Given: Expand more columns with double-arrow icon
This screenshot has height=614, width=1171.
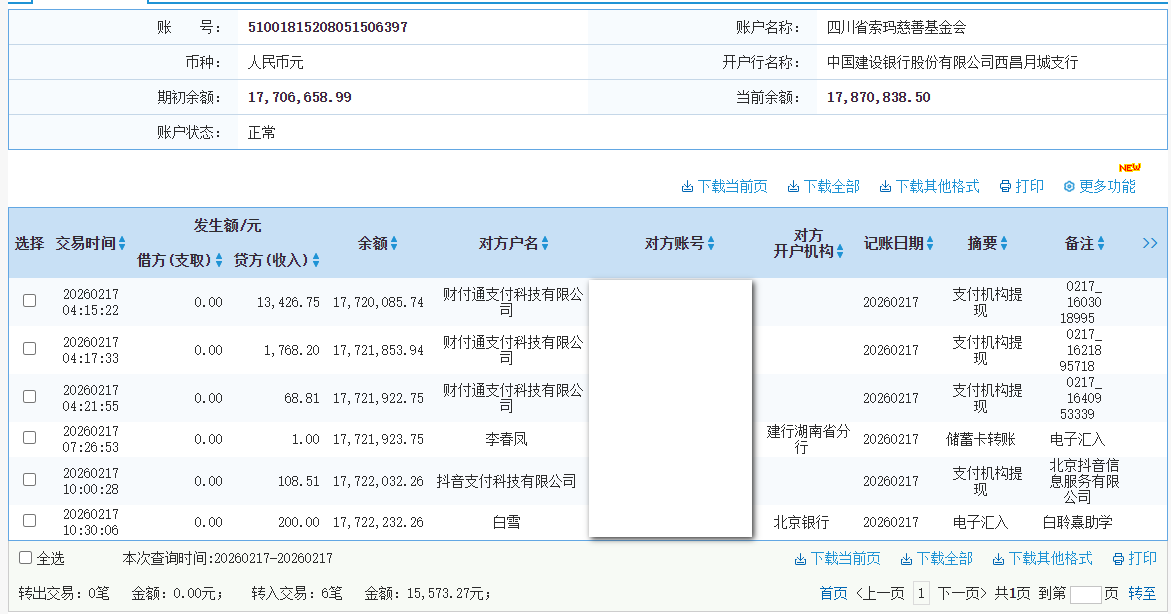Looking at the screenshot, I should 1150,243.
